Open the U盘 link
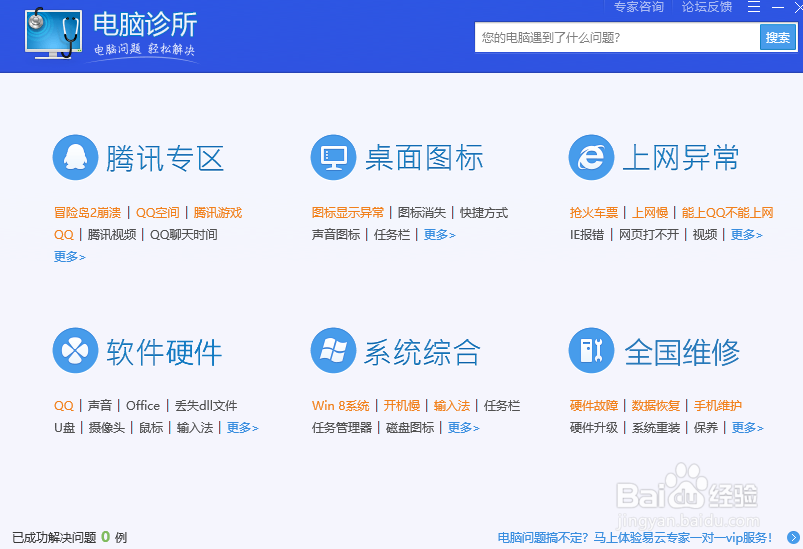 [x=65, y=428]
